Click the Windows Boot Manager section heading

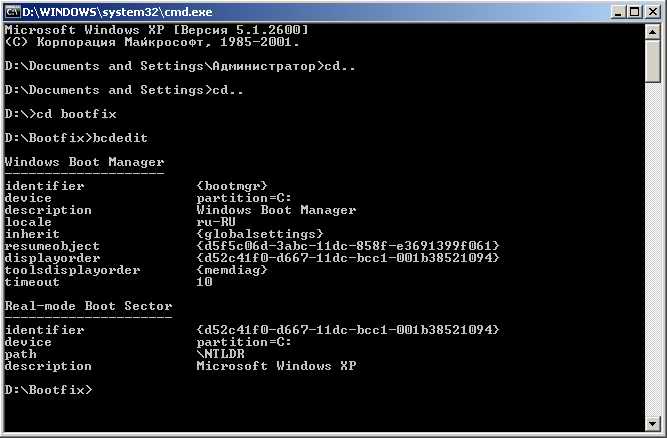click(x=84, y=162)
